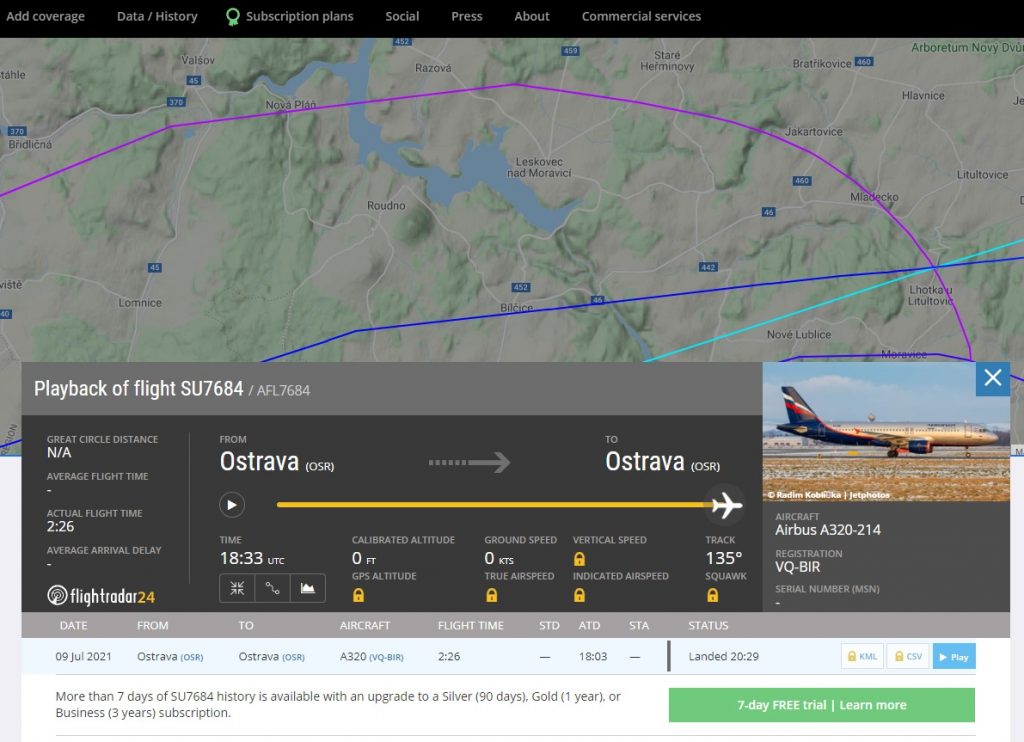Click the Airbus A320-214 aircraft label

point(827,530)
